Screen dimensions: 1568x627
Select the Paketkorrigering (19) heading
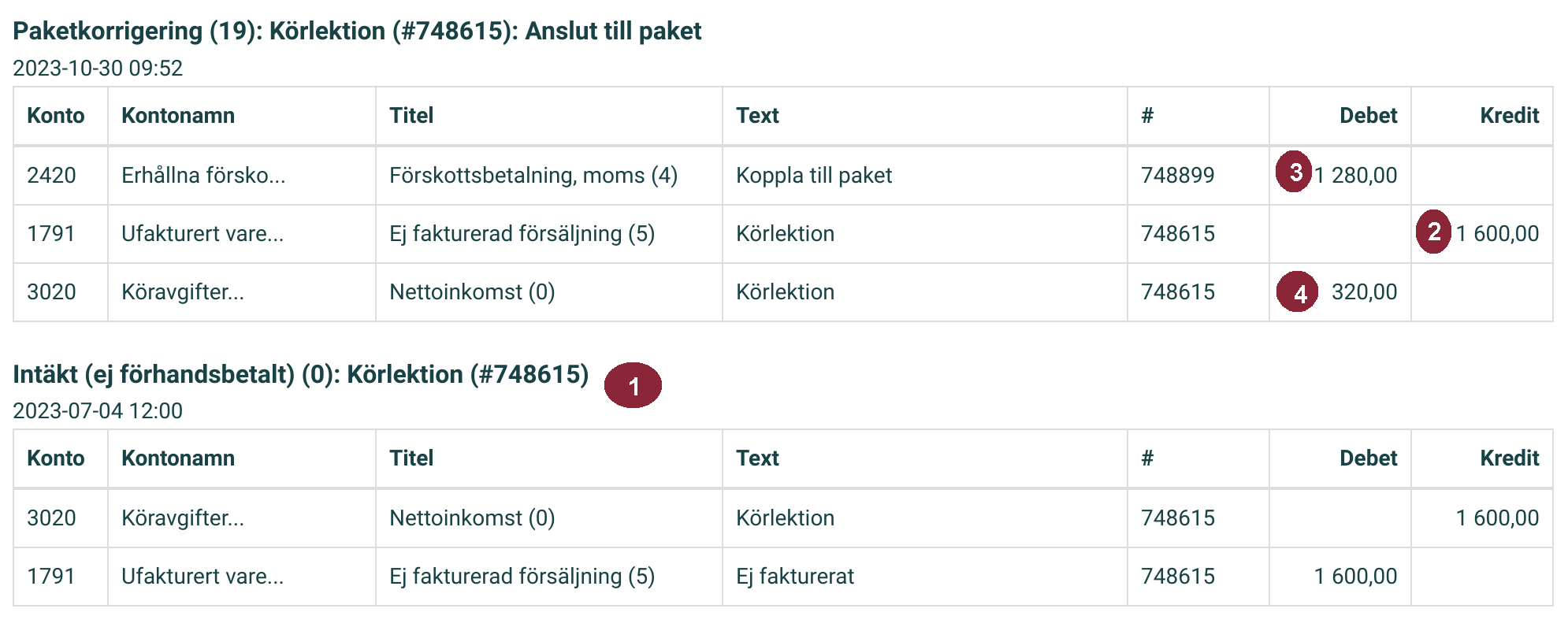click(x=357, y=31)
